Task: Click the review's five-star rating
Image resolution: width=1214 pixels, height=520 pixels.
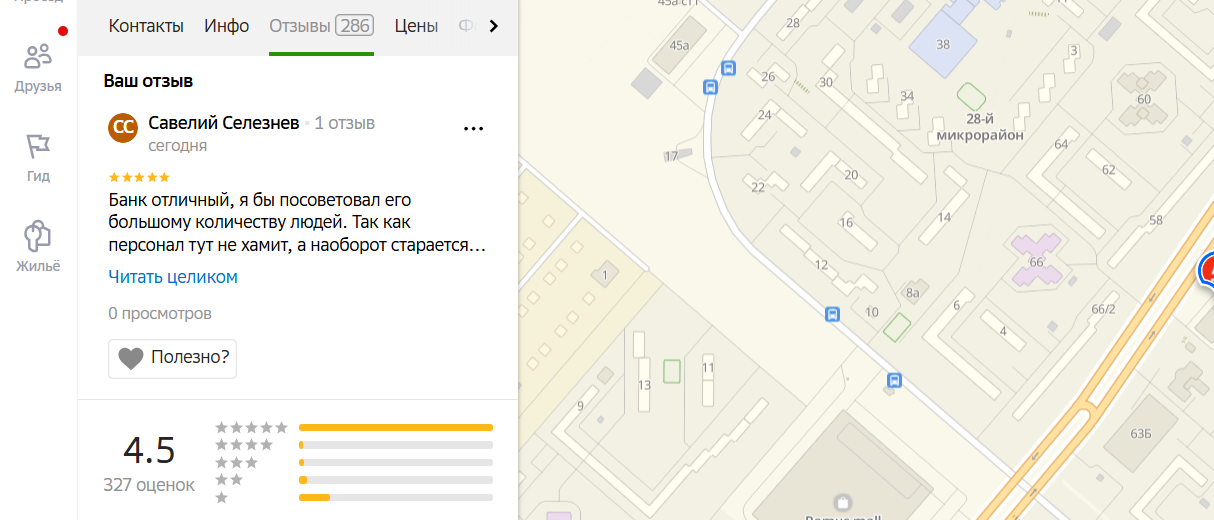Action: click(139, 177)
